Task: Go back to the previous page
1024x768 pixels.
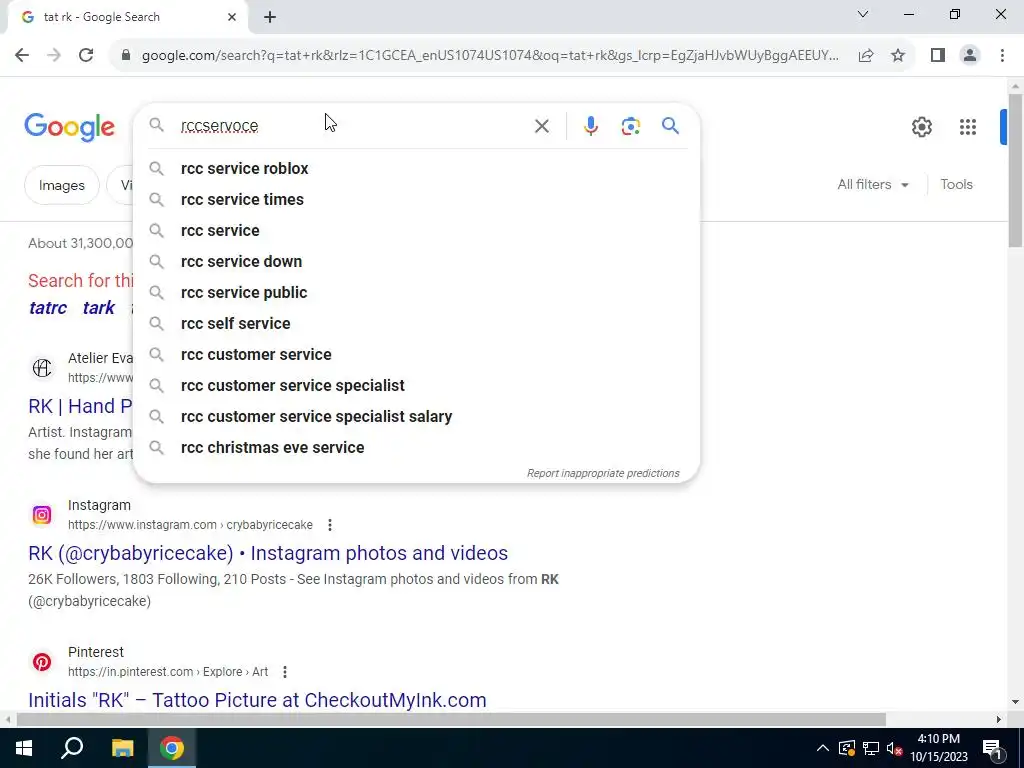Action: (22, 56)
